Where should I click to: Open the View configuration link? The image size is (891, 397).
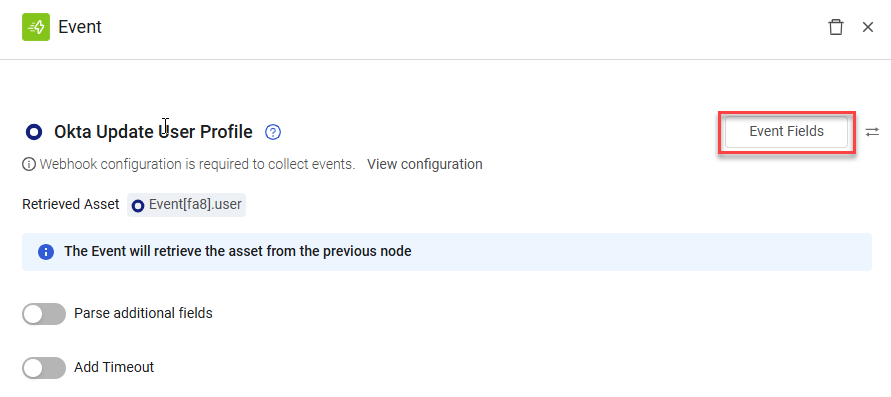(424, 164)
